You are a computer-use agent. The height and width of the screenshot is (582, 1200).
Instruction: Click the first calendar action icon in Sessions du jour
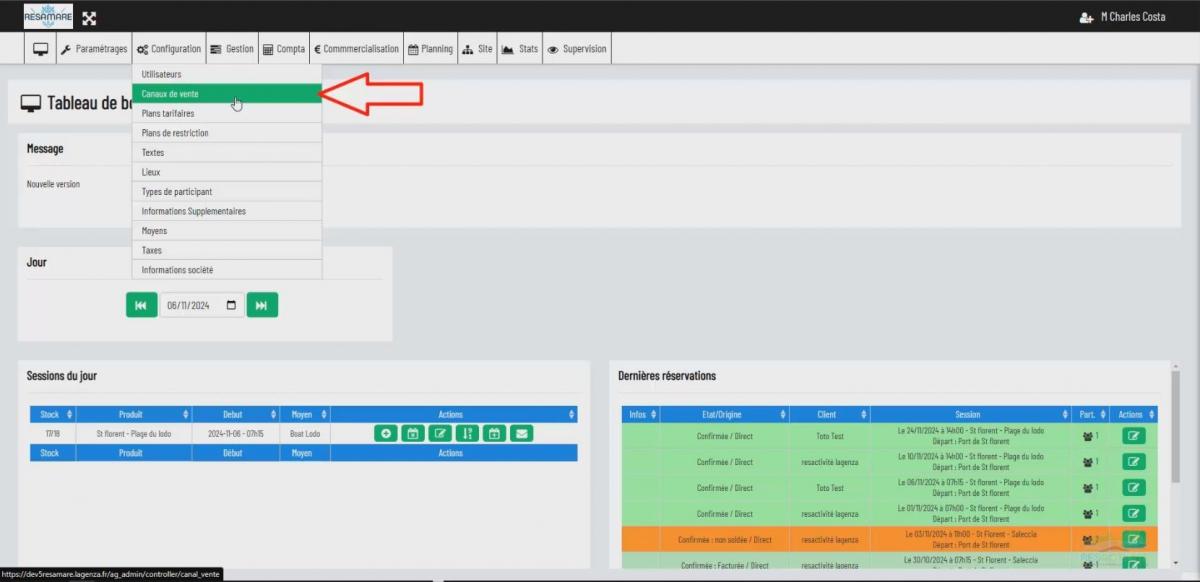tap(413, 433)
